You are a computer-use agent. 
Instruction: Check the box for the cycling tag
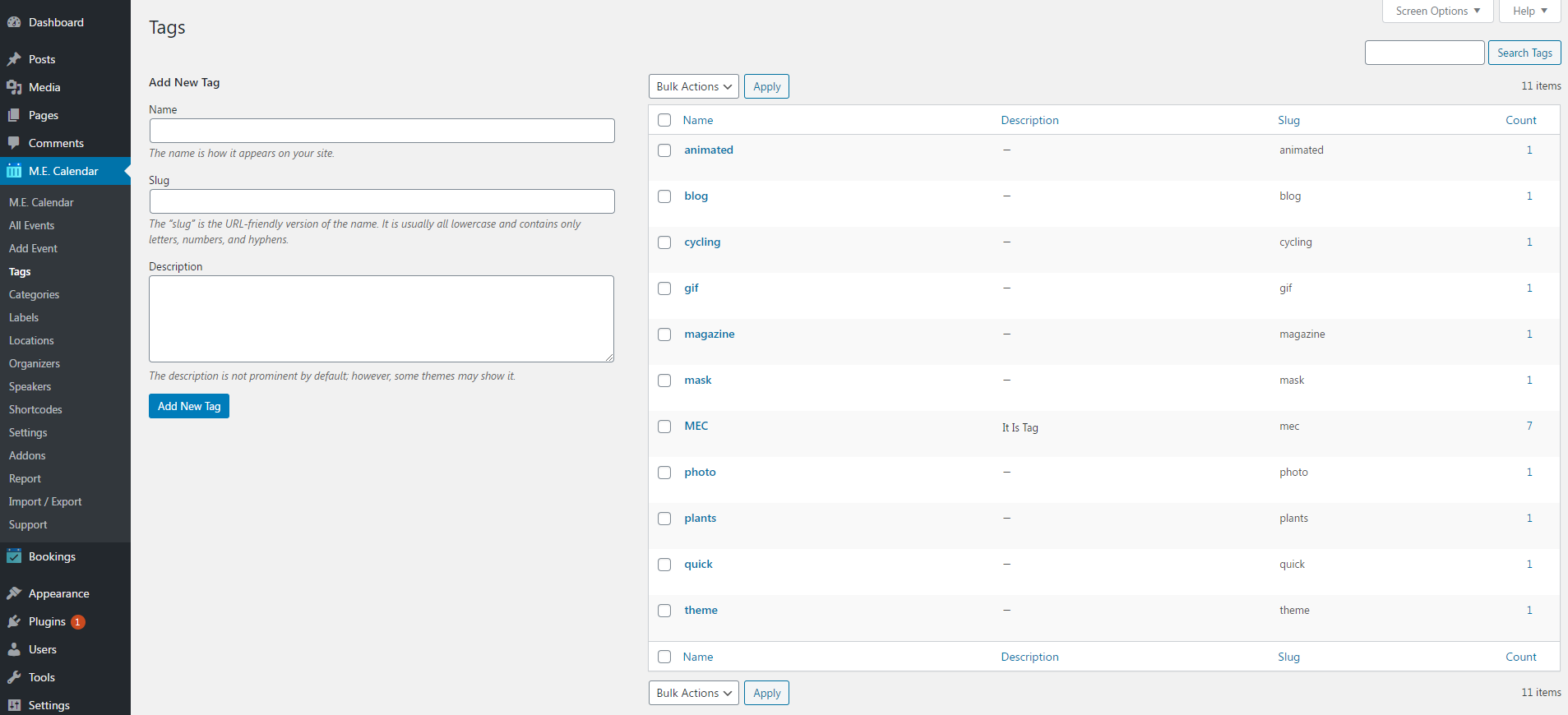(x=664, y=242)
